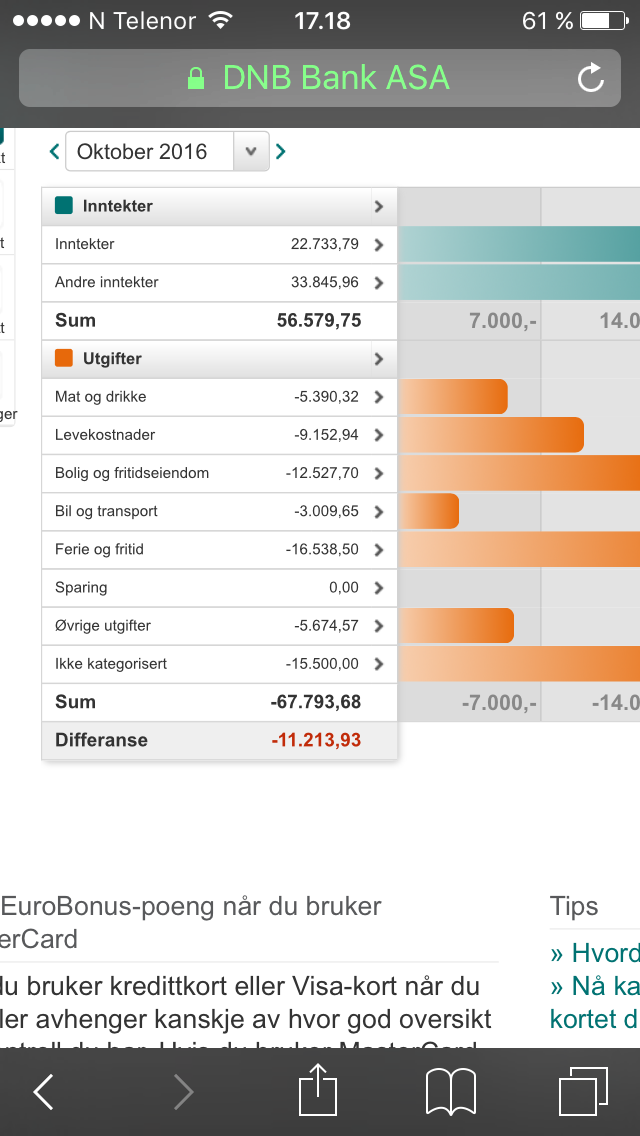
Task: Click the EuroBonus-poeng article heading link
Action: tap(191, 922)
